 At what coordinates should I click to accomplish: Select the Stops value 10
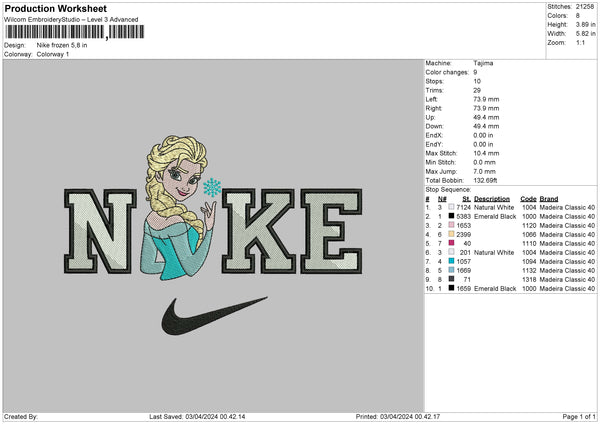[x=477, y=81]
